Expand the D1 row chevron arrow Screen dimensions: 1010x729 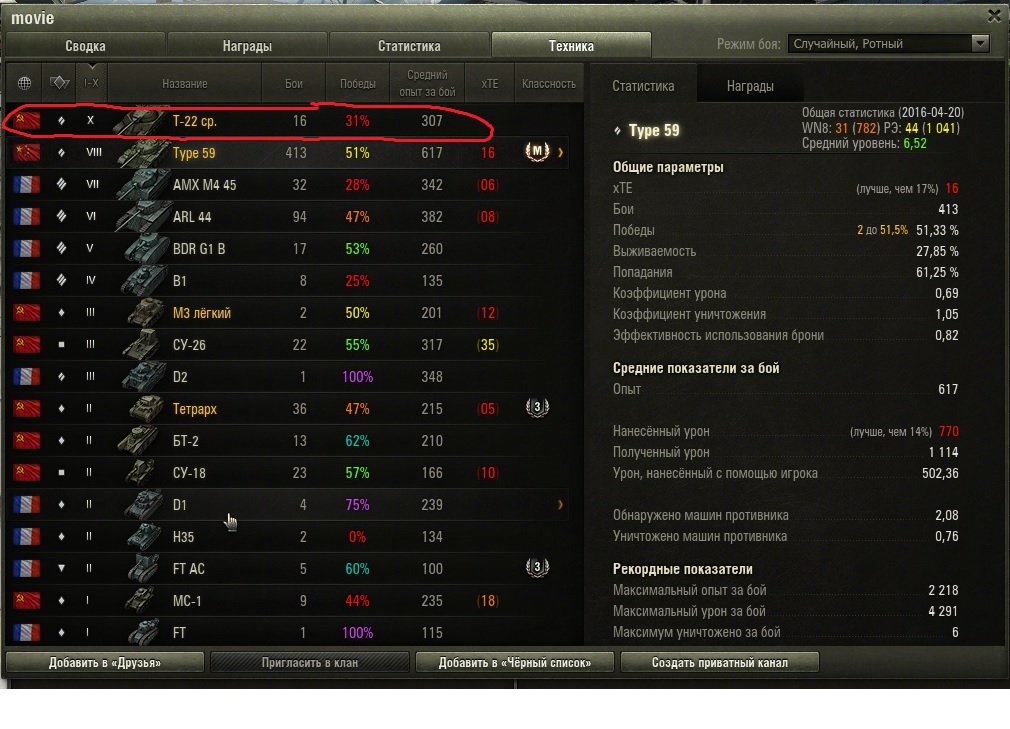pyautogui.click(x=560, y=504)
